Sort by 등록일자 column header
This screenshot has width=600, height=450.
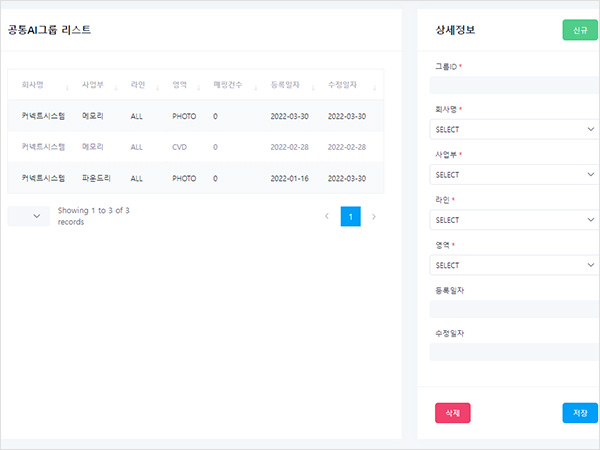coord(289,85)
